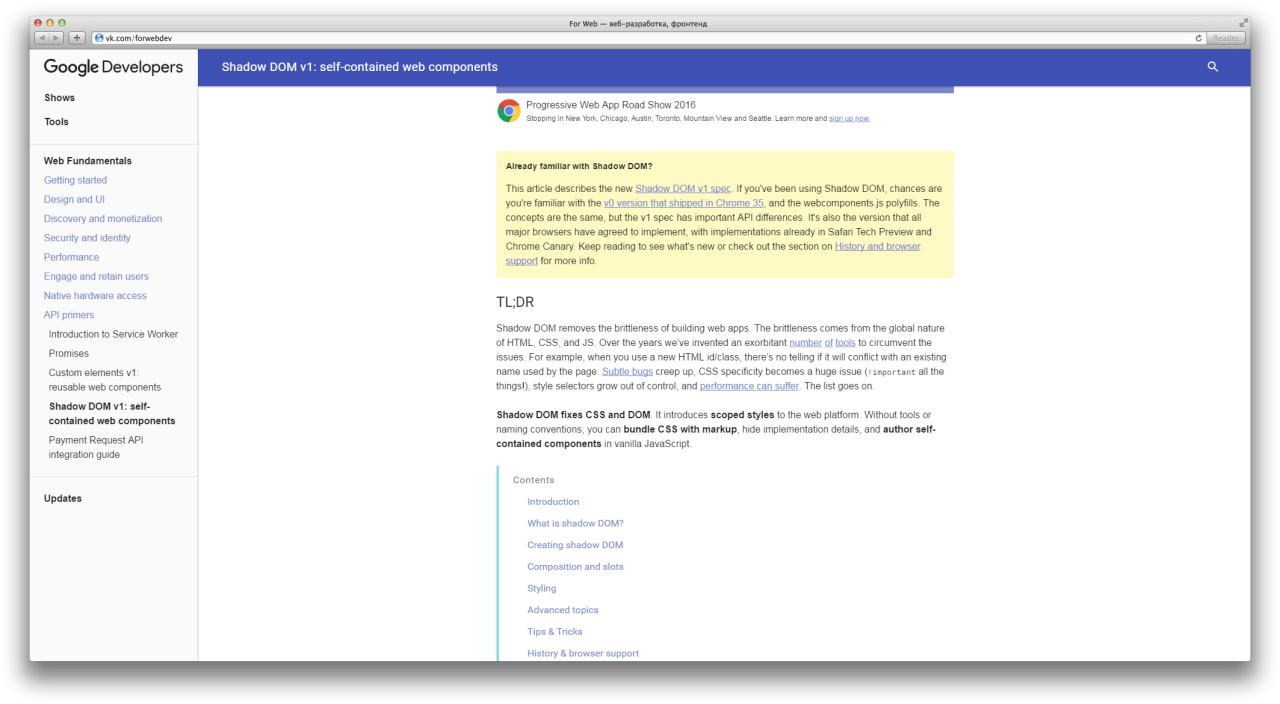The width and height of the screenshot is (1280, 704).
Task: Jump to Styling section in Contents
Action: pyautogui.click(x=542, y=588)
